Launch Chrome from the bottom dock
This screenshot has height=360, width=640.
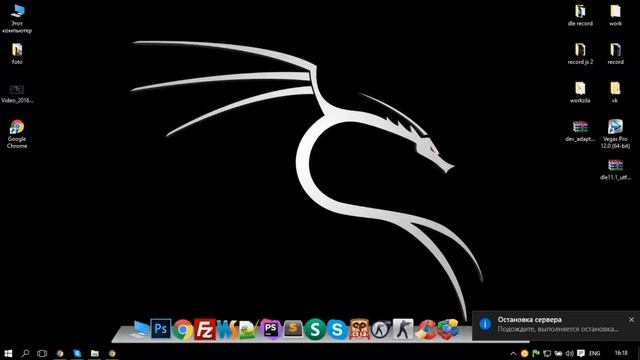(183, 329)
